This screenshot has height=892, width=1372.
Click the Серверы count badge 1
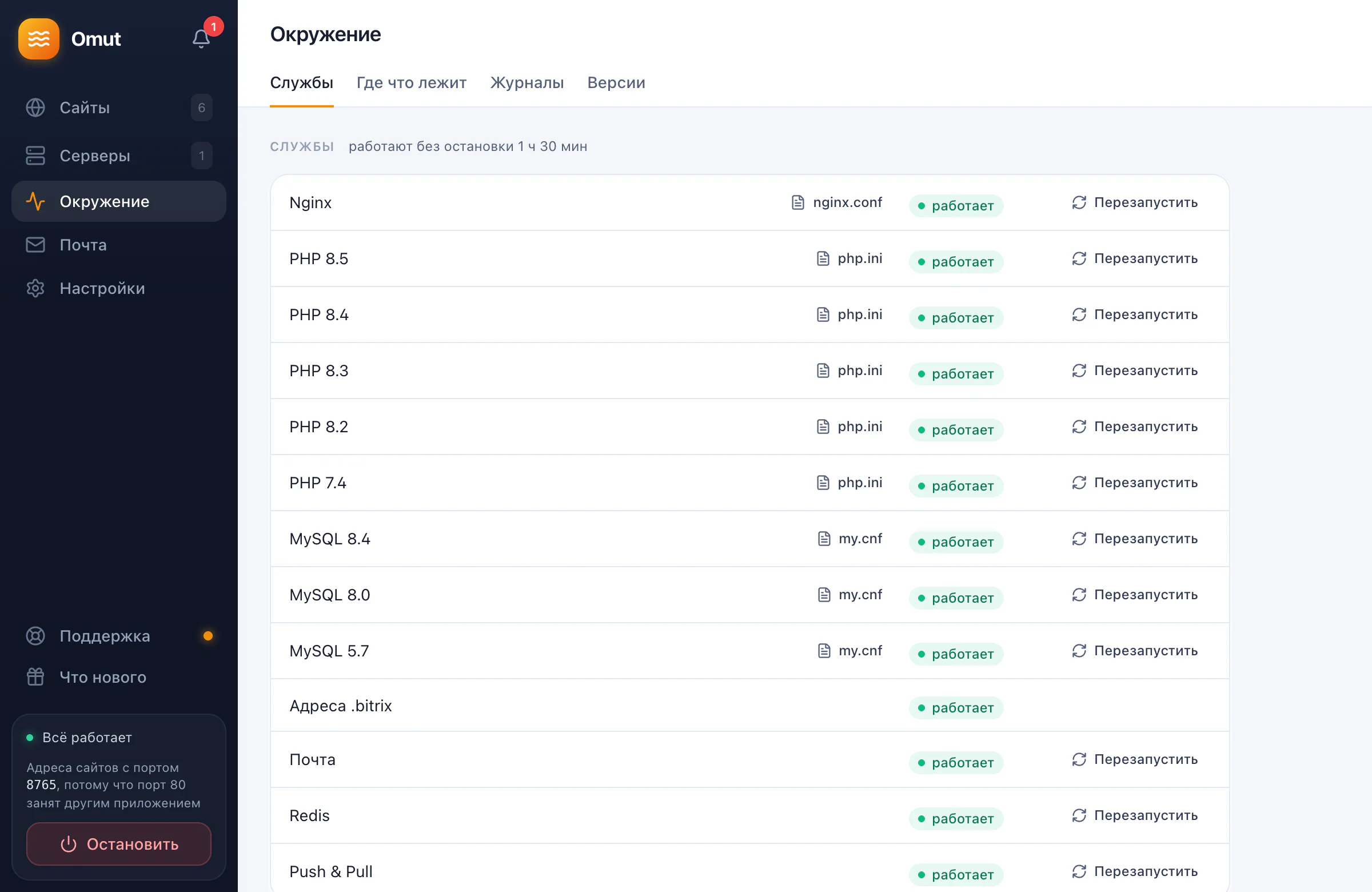coord(201,156)
